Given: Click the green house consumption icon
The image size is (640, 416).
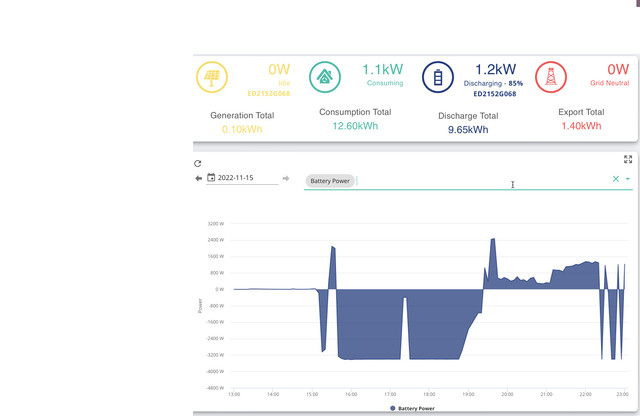Looking at the screenshot, I should 324,77.
